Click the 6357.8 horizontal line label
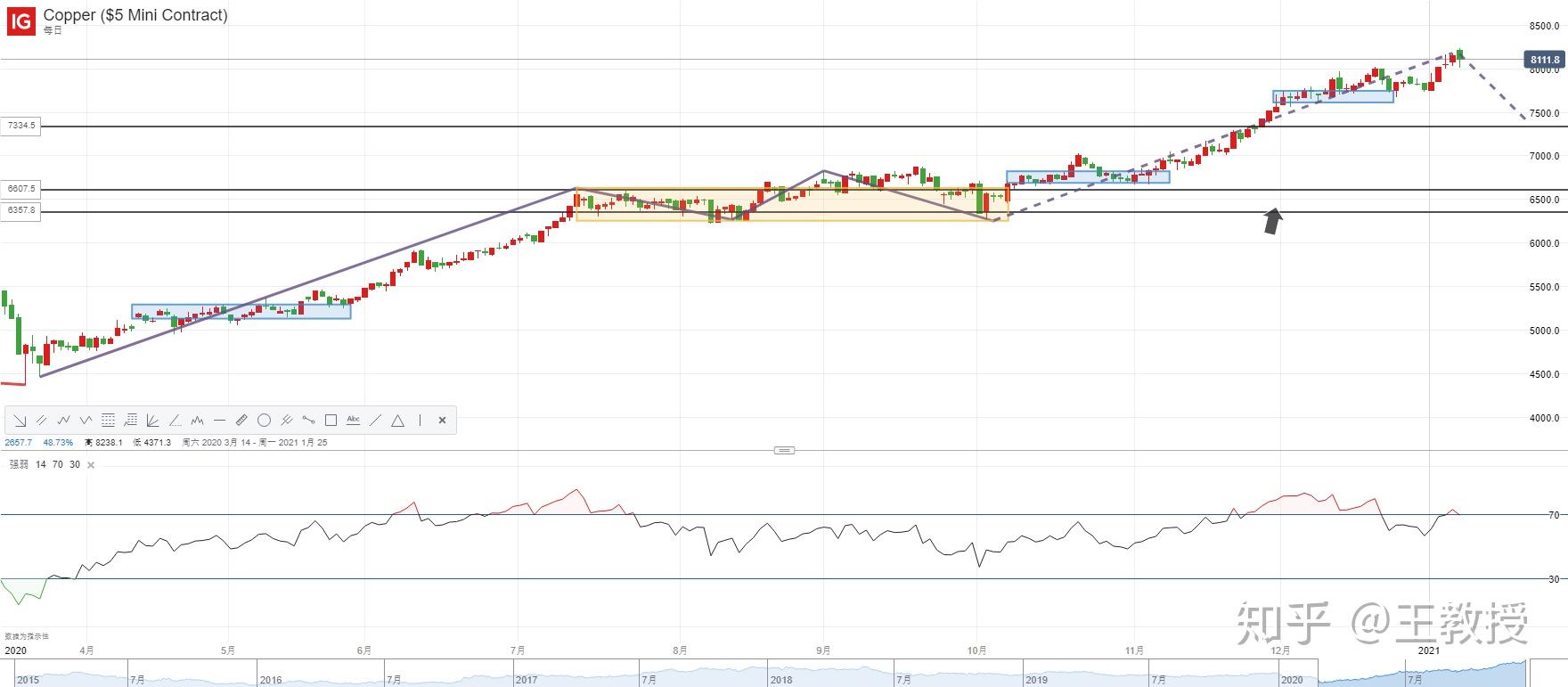Image resolution: width=1568 pixels, height=687 pixels. point(20,210)
